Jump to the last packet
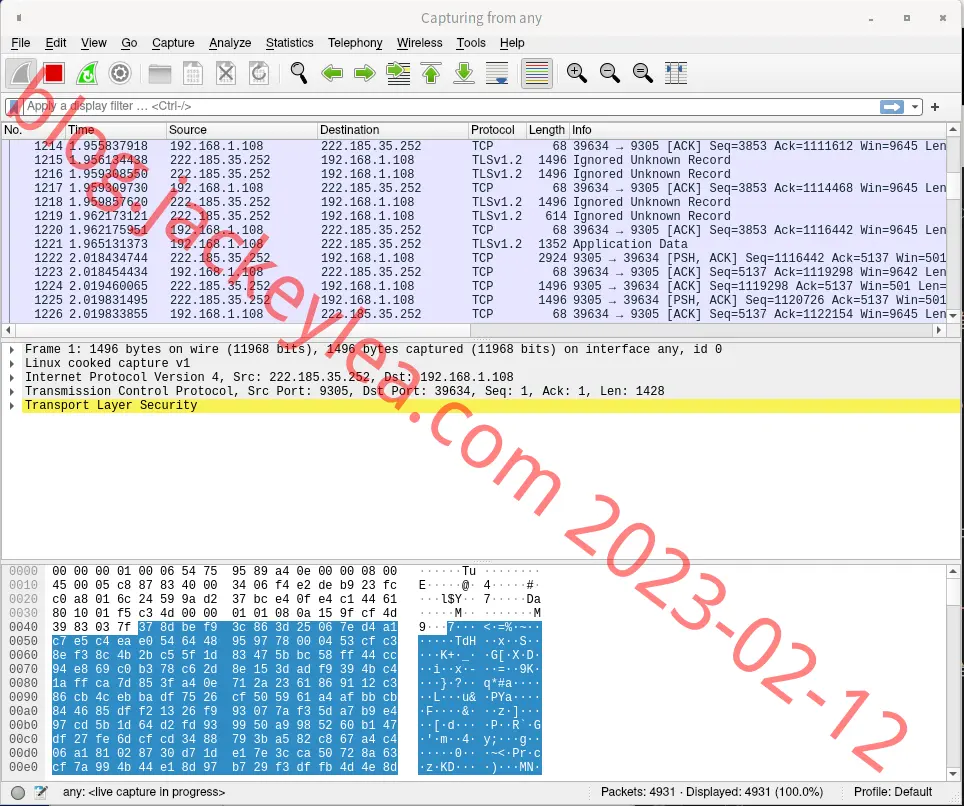The width and height of the screenshot is (964, 806). point(464,74)
